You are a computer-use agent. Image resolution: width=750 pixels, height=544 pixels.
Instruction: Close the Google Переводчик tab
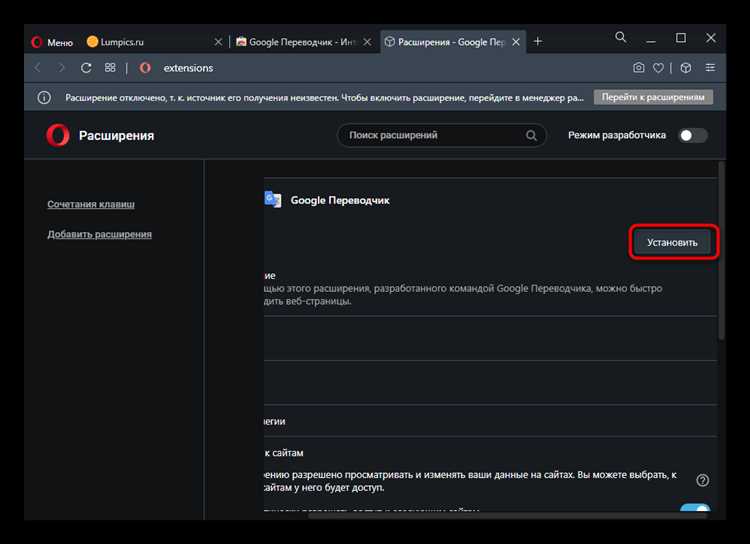367,42
